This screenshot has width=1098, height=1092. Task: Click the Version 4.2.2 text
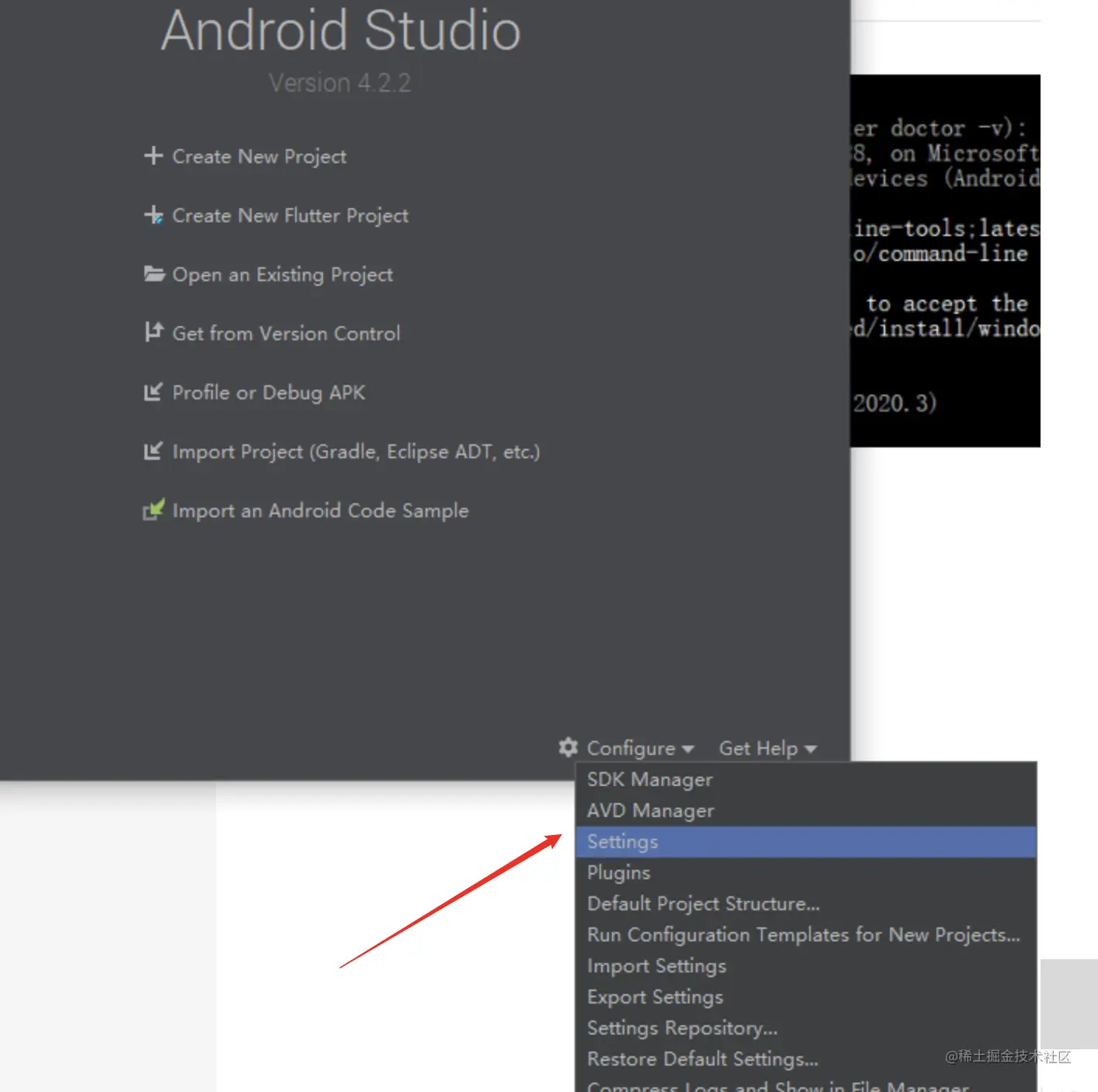(x=339, y=82)
